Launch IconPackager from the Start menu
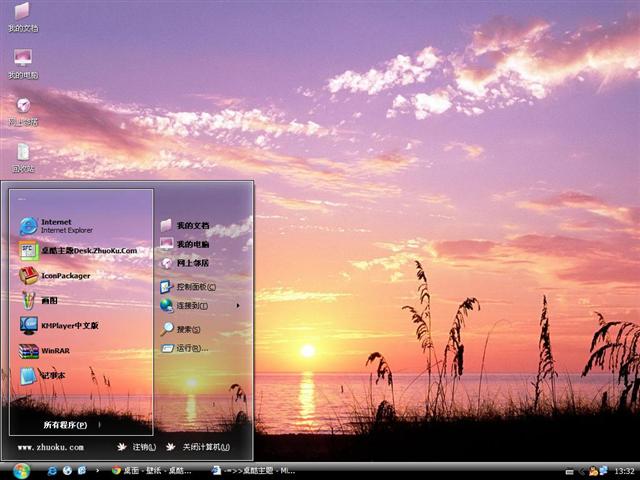640x480 pixels. click(65, 275)
